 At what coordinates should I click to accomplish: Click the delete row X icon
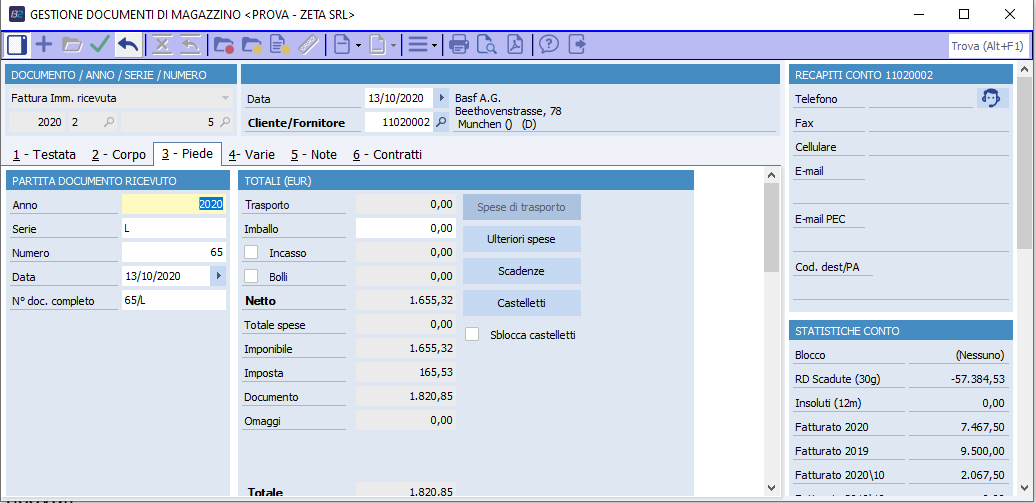[x=162, y=45]
